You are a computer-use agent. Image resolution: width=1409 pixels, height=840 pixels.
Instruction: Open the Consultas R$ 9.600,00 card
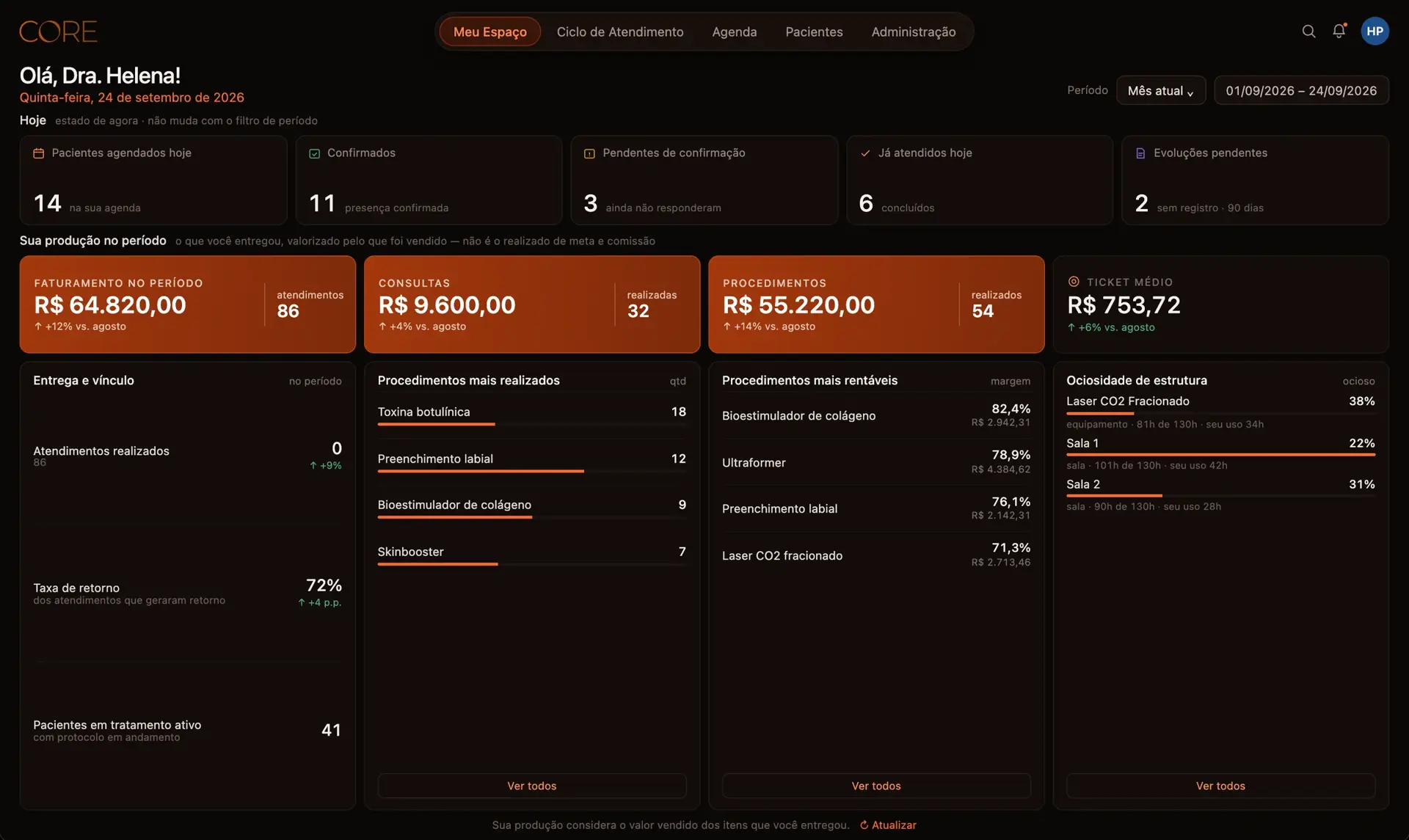531,304
